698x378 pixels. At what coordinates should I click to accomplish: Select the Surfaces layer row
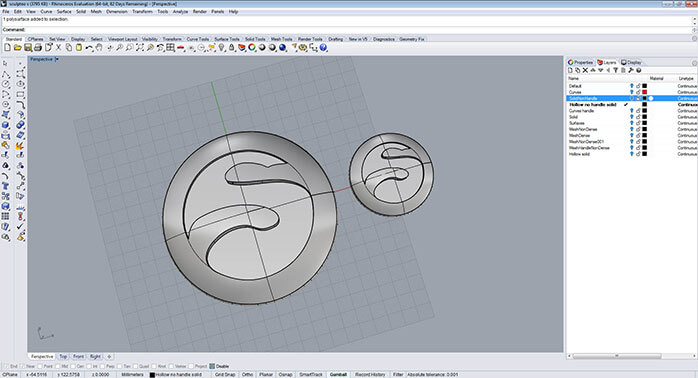(x=632, y=123)
